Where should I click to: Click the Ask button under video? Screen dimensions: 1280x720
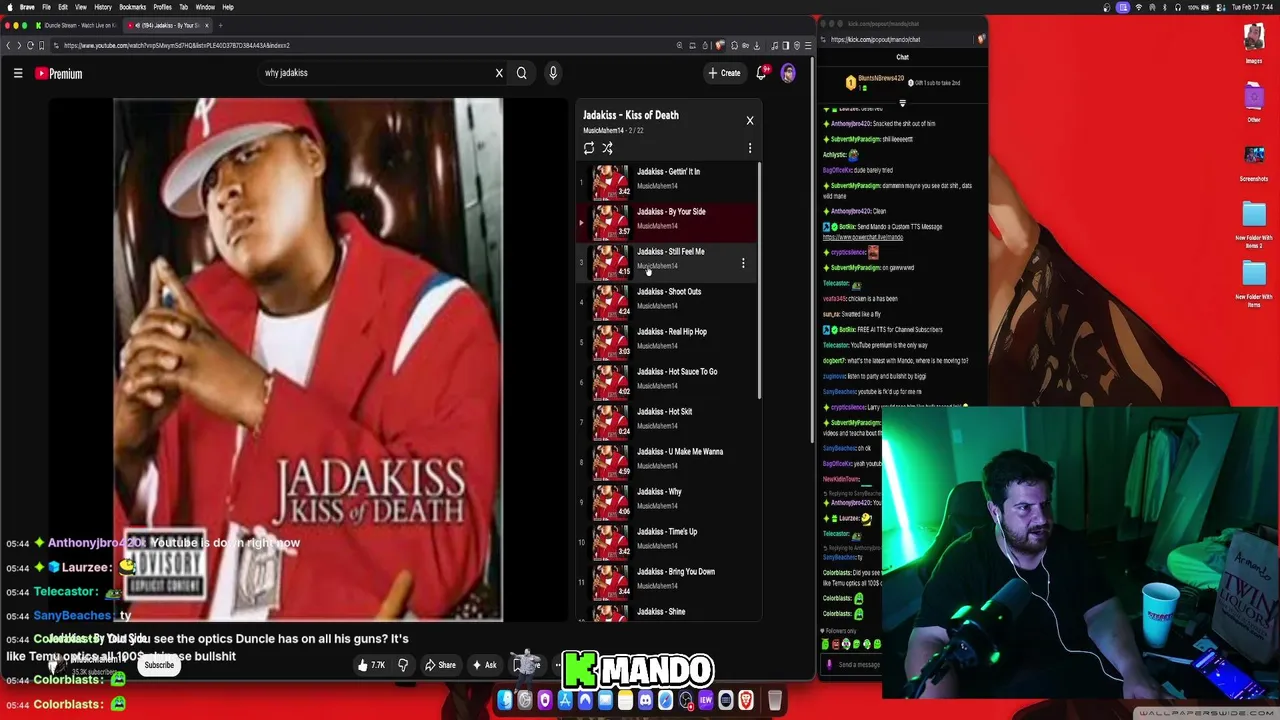[x=484, y=665]
